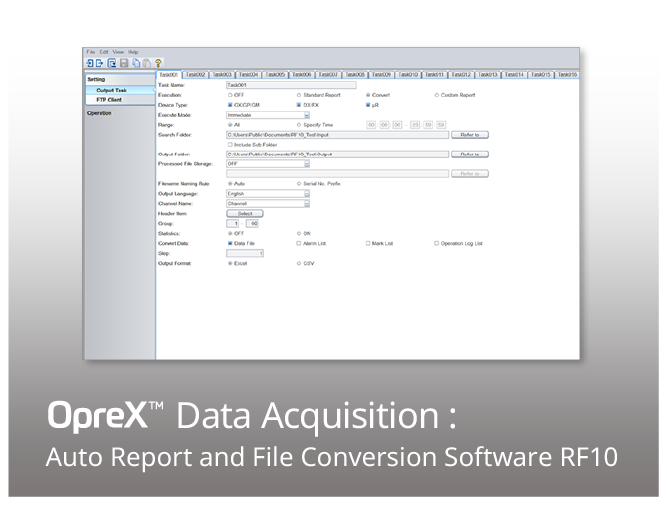Click the copy toolbar icon
Screen dimensions: 667x505
pos(136,63)
